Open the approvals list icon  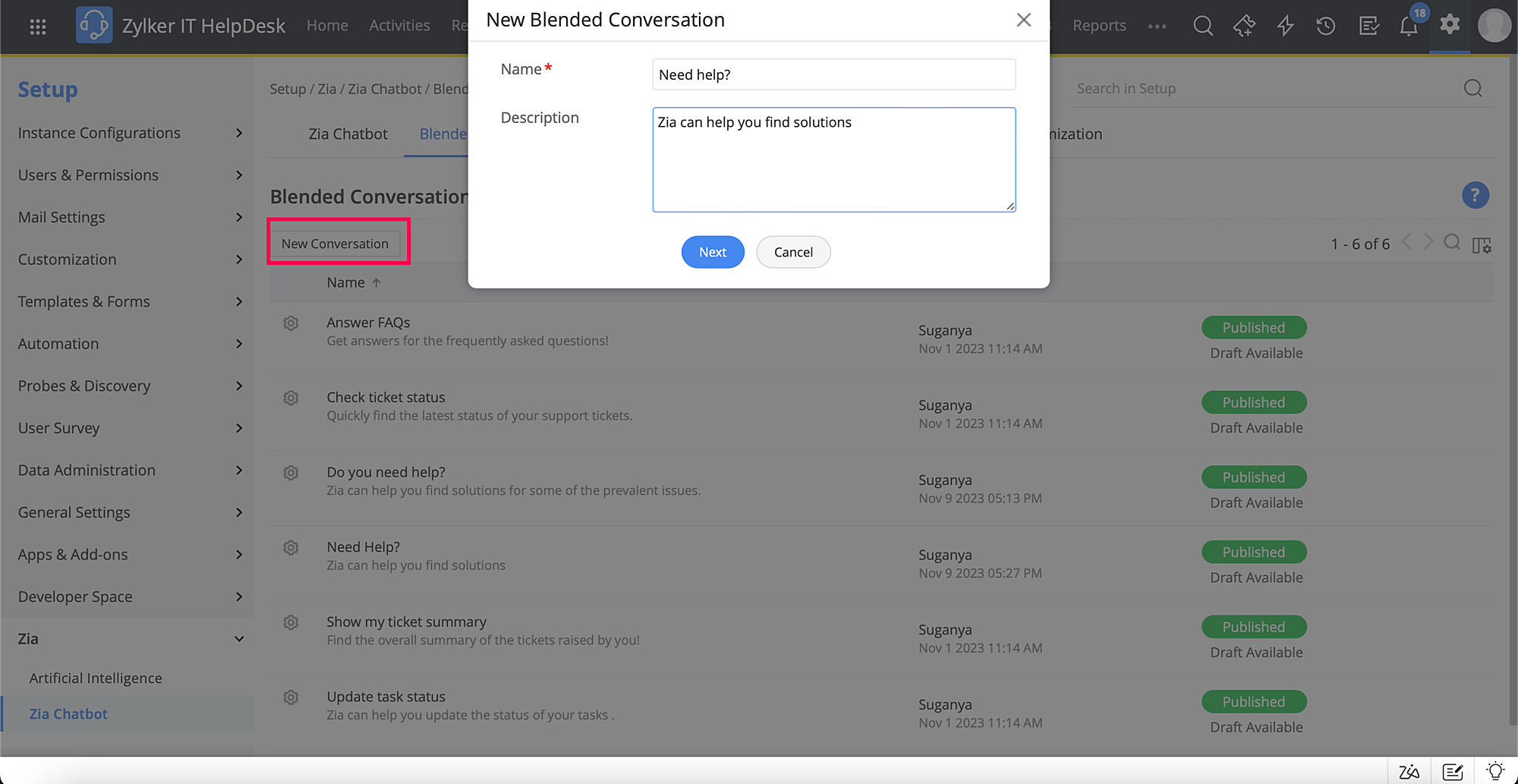pos(1368,25)
